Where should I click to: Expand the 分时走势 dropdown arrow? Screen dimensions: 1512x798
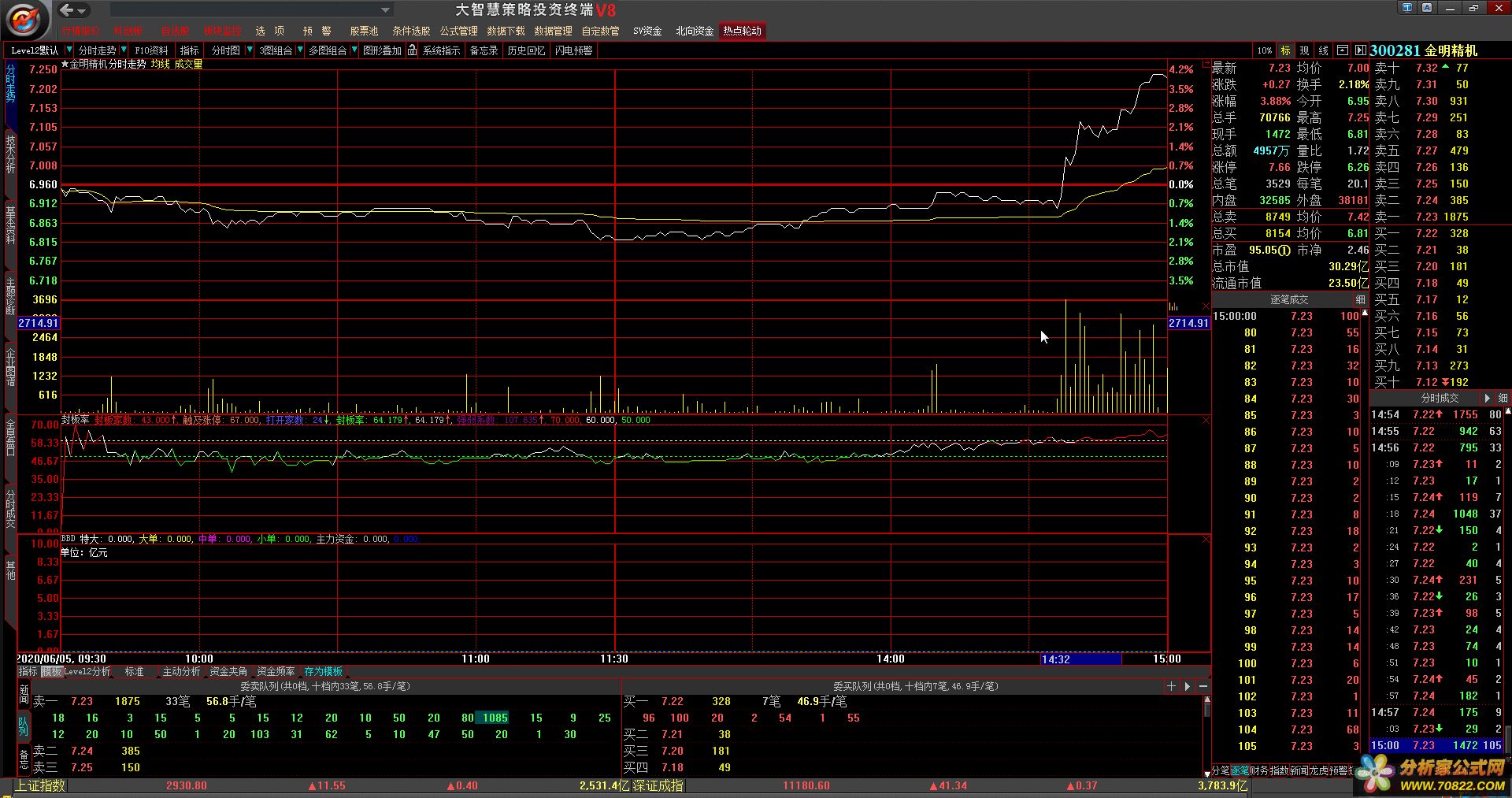pos(124,50)
